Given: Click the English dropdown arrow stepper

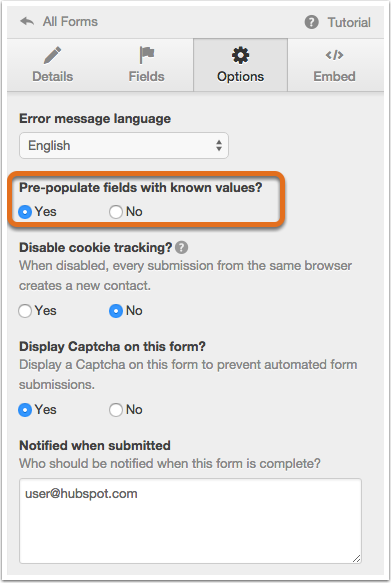Looking at the screenshot, I should pos(219,145).
